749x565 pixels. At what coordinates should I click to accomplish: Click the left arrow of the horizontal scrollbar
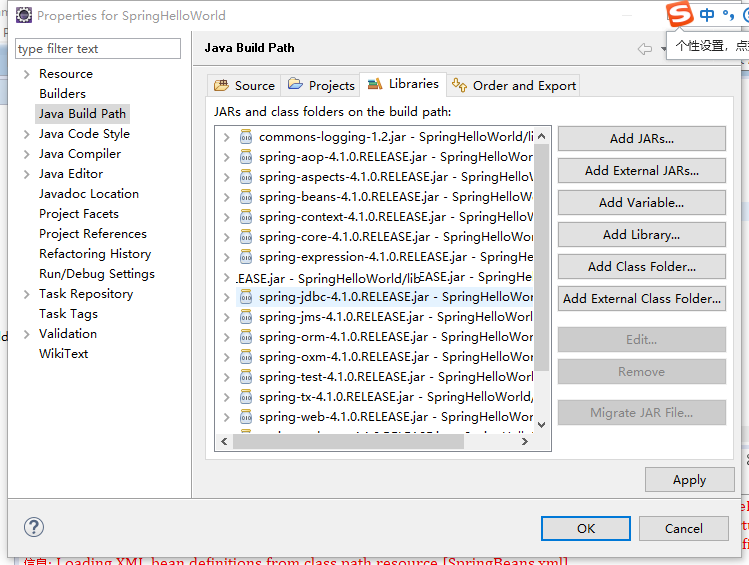point(224,442)
